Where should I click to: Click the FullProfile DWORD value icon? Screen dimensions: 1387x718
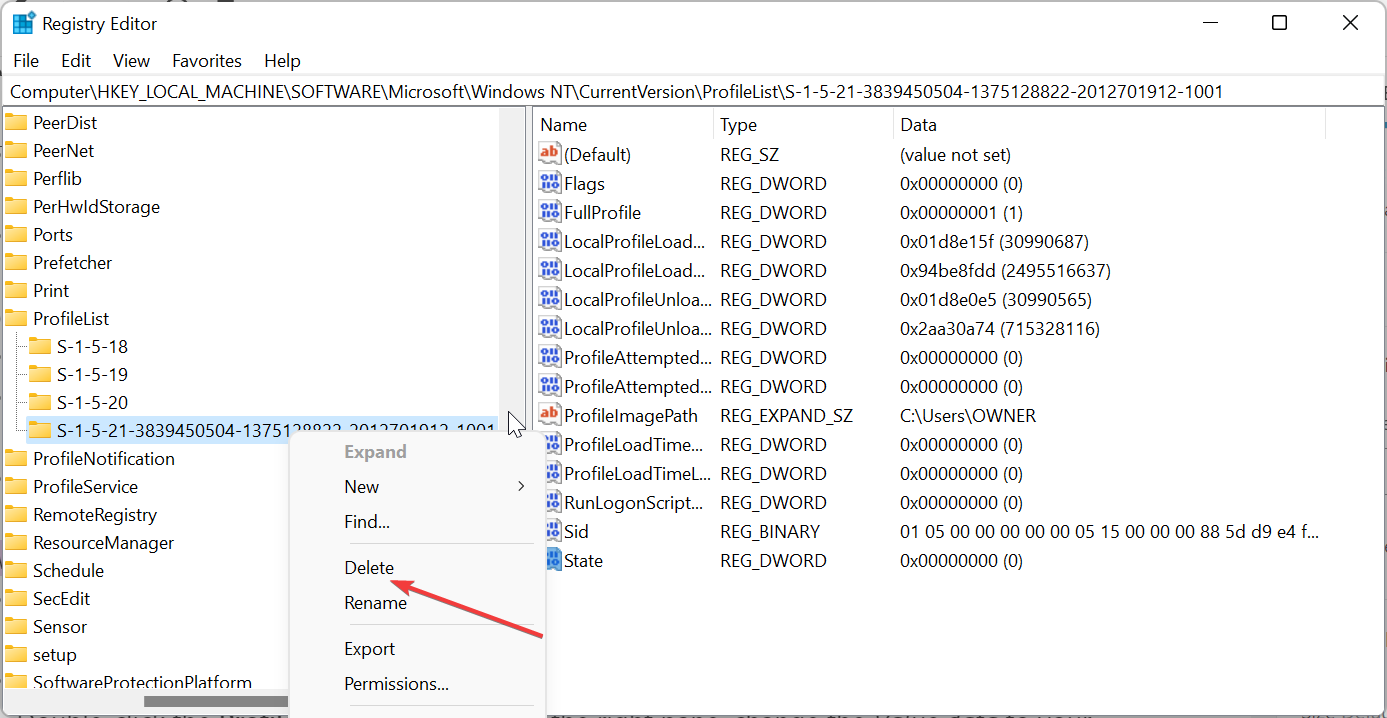(550, 212)
